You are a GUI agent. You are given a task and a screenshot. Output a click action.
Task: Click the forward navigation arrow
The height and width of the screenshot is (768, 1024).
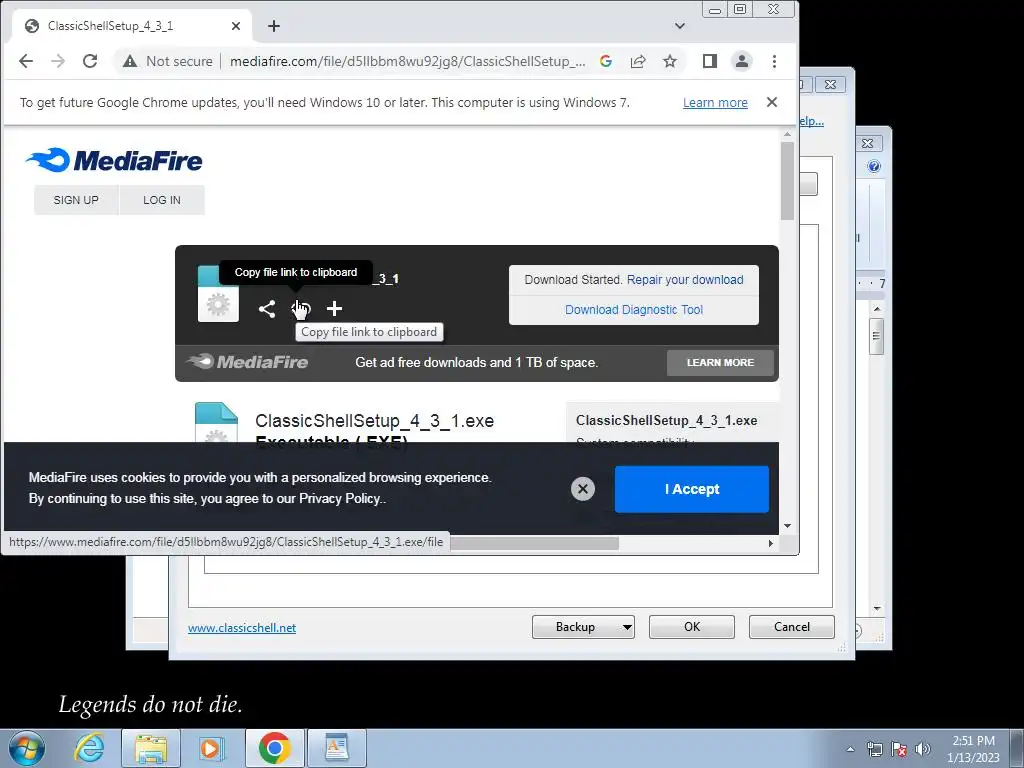click(58, 61)
